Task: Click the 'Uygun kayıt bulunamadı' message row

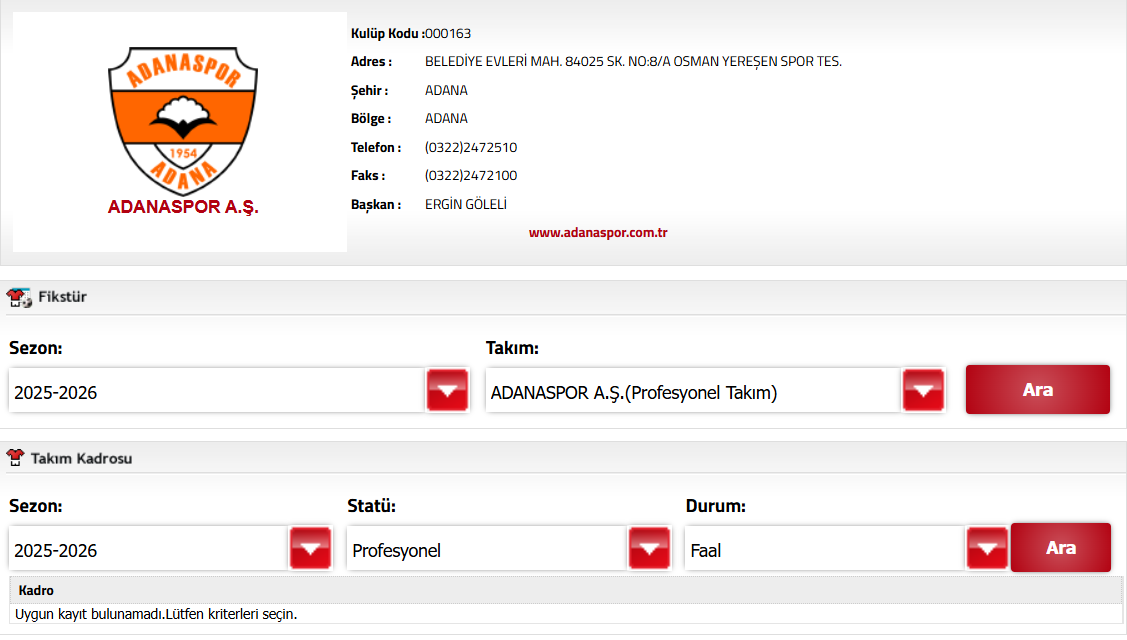Action: [156, 614]
